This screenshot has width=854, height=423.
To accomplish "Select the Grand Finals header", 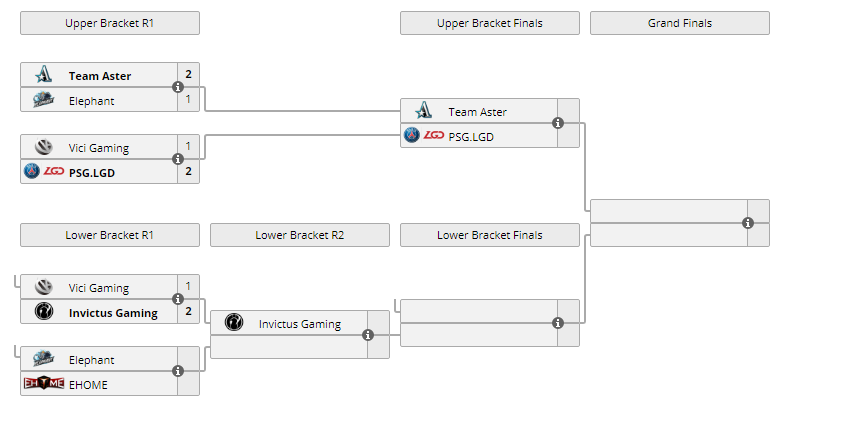I will pyautogui.click(x=680, y=23).
